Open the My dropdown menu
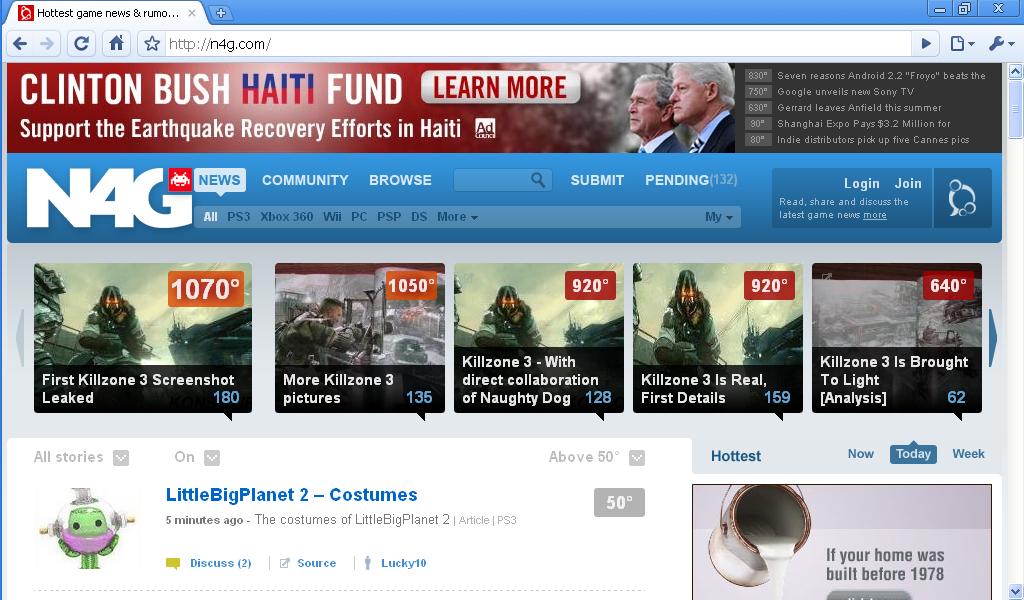This screenshot has width=1024, height=600. coord(718,216)
